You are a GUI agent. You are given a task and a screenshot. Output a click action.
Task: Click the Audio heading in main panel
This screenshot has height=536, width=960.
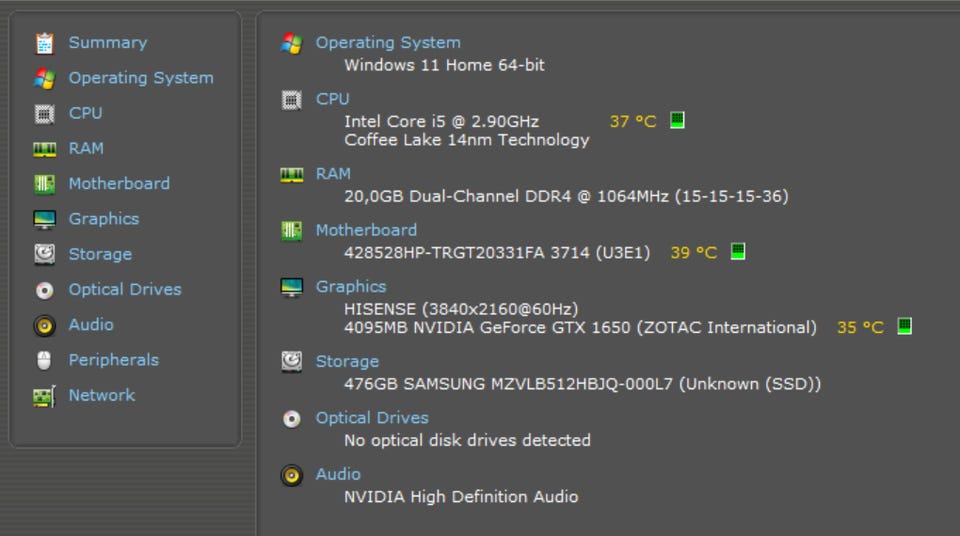[x=338, y=474]
